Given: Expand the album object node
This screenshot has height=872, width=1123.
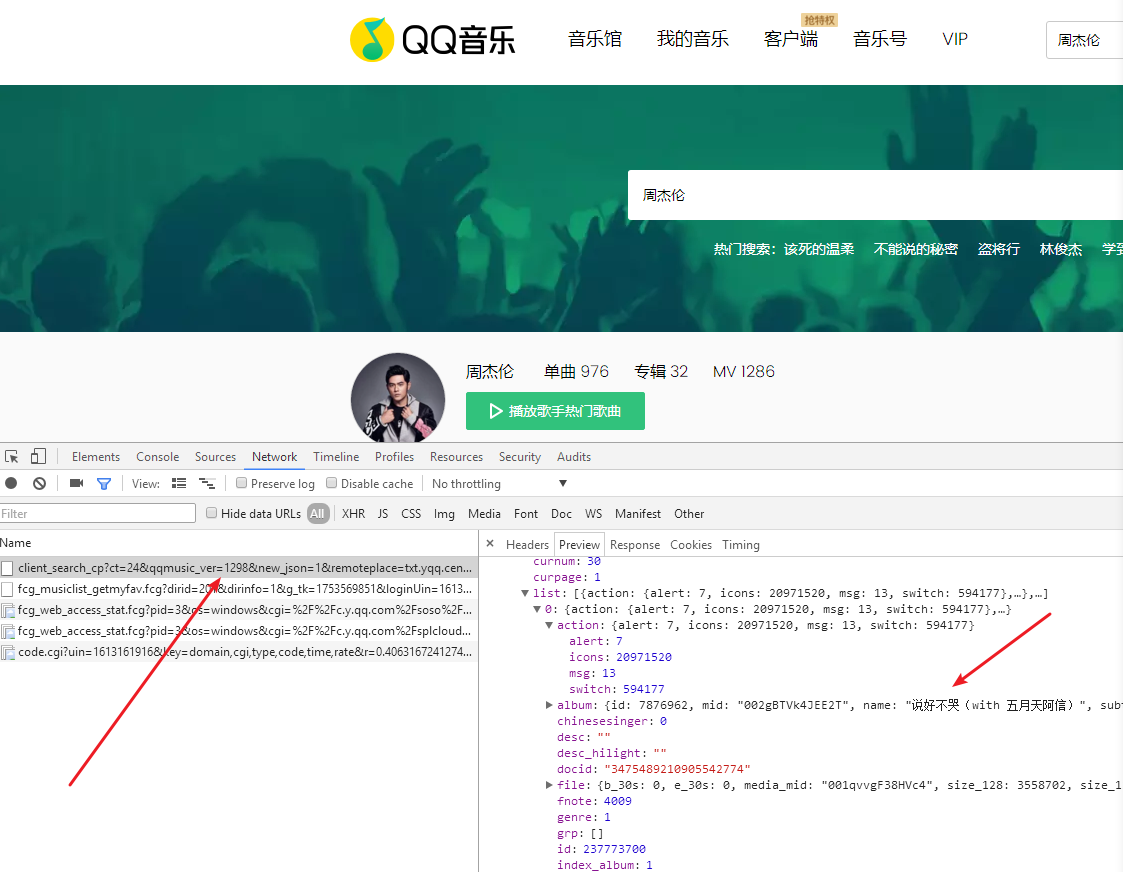Looking at the screenshot, I should click(549, 705).
